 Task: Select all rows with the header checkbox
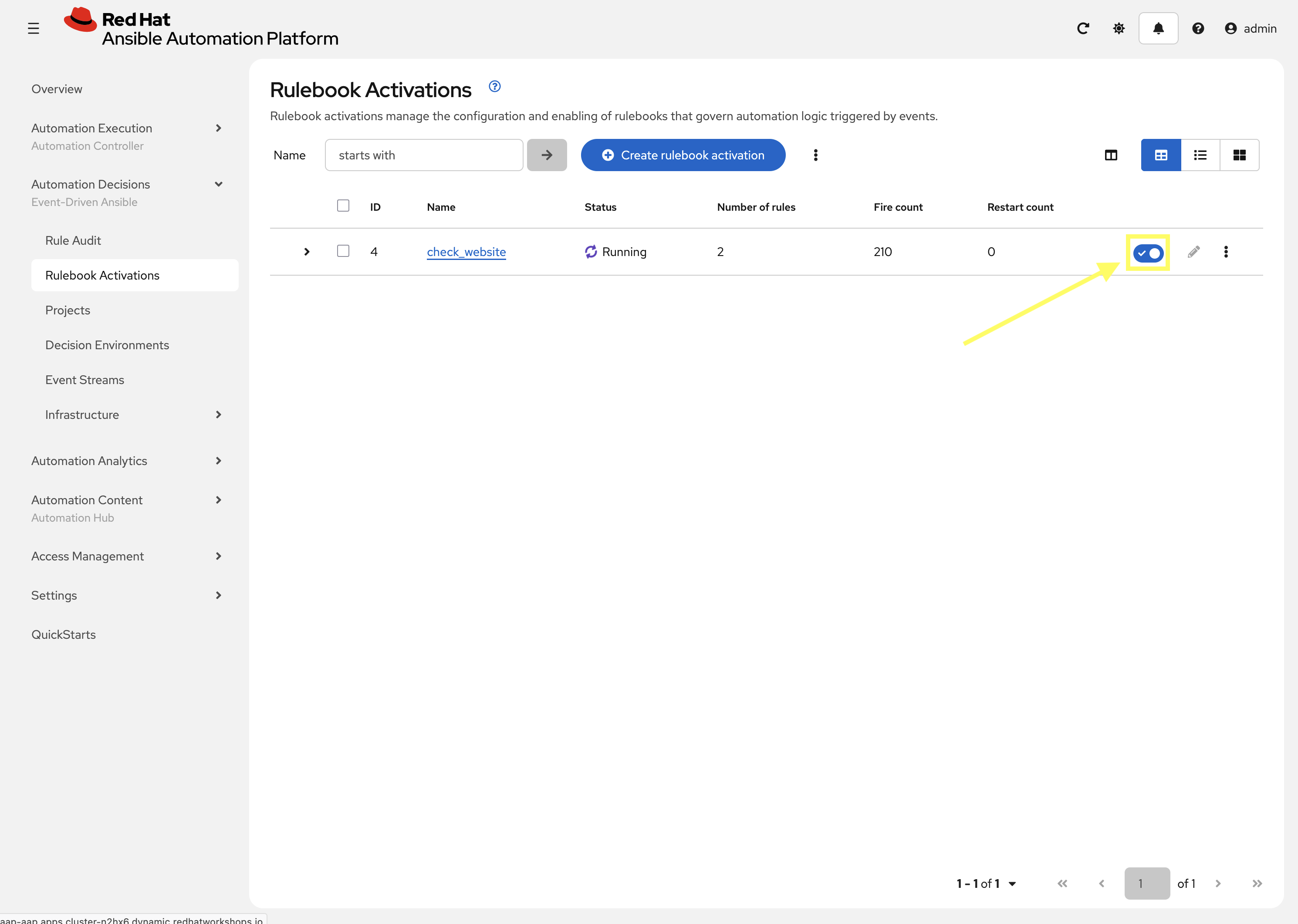pyautogui.click(x=343, y=206)
